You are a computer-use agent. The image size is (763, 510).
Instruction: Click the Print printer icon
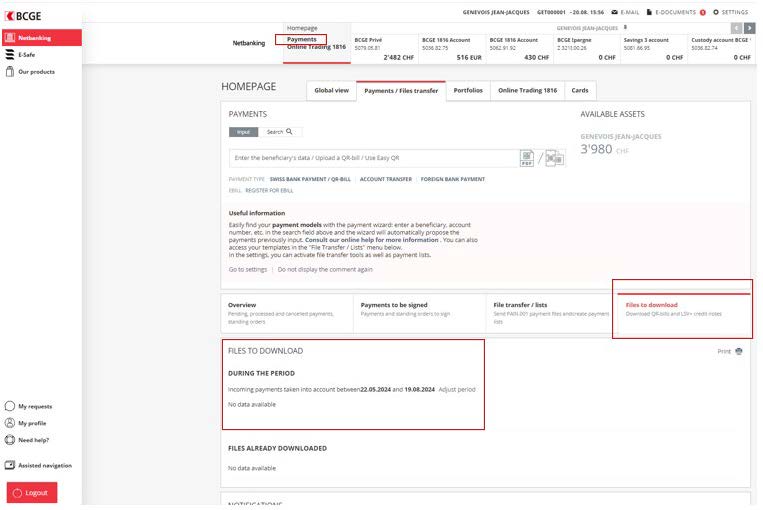[x=739, y=351]
